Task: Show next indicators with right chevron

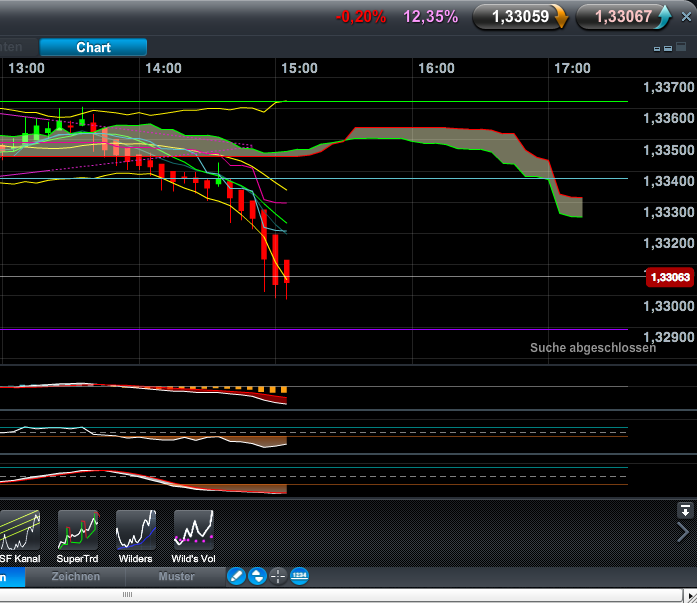Action: (683, 532)
